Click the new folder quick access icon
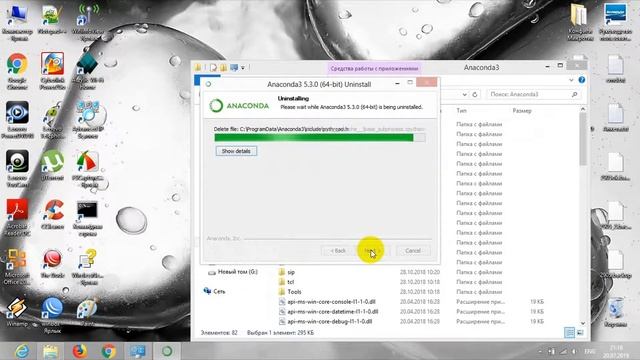This screenshot has width=640, height=360. coord(224,67)
